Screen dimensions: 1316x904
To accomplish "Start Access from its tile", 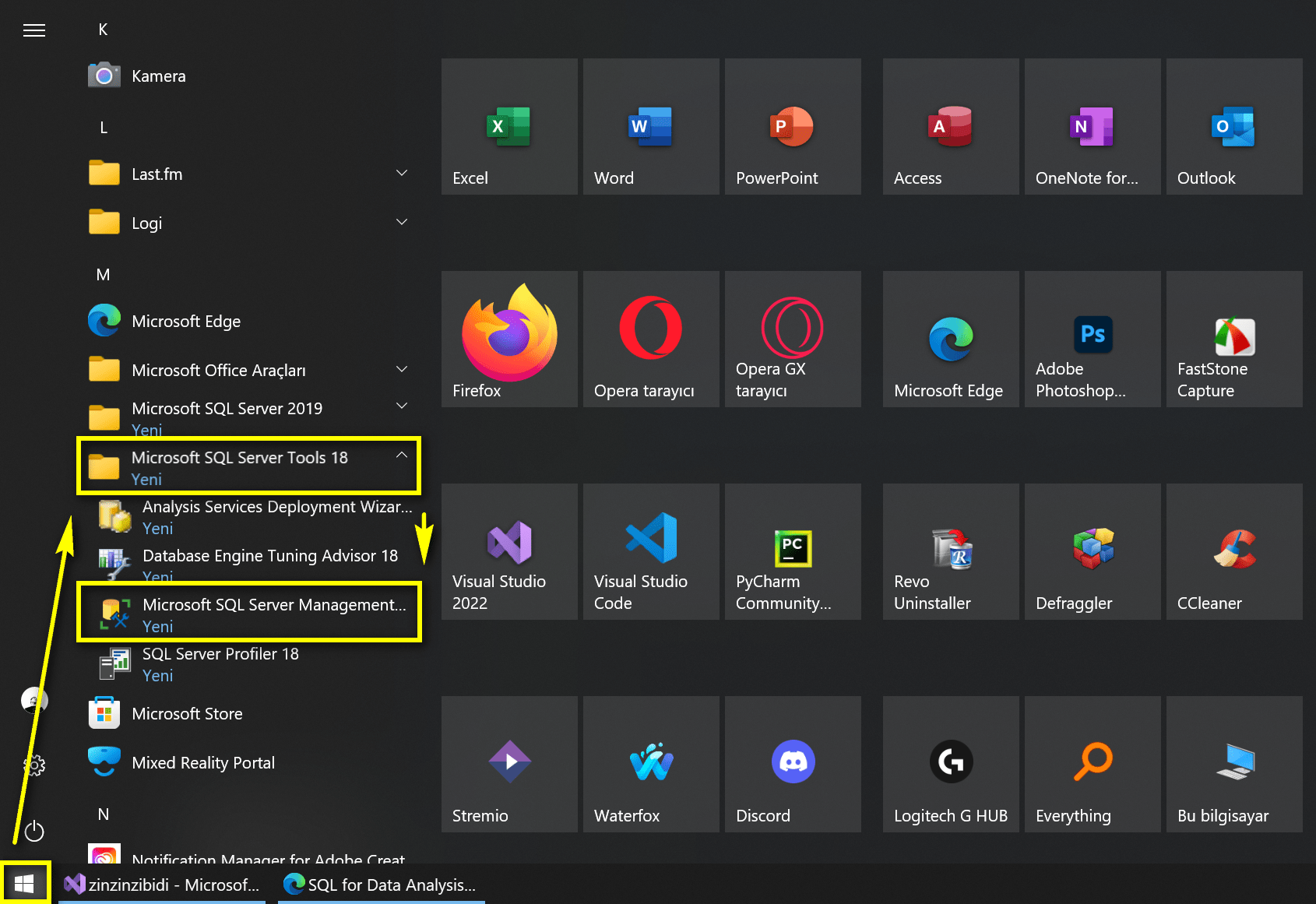I will coord(951,126).
